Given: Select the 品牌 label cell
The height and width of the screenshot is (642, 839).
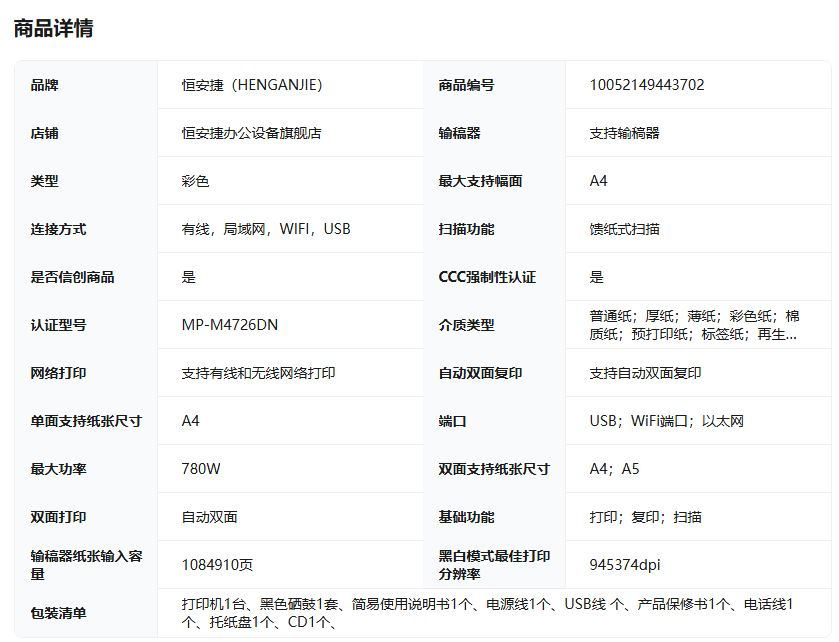Looking at the screenshot, I should click(44, 85).
